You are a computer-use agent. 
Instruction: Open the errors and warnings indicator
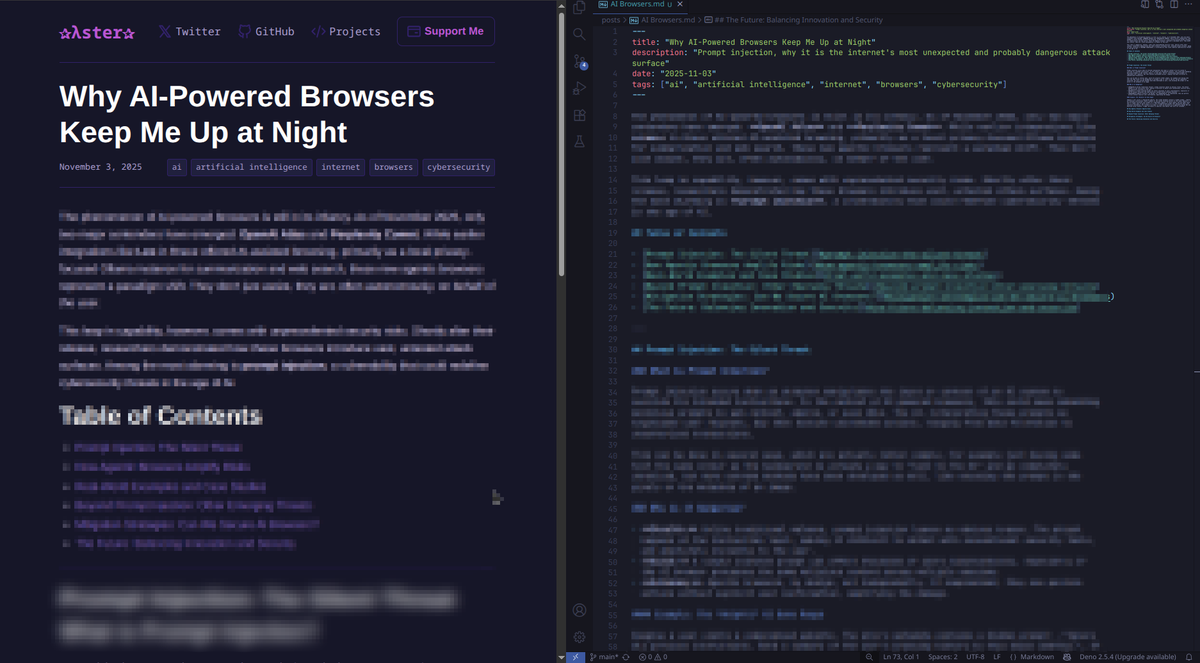coord(654,657)
